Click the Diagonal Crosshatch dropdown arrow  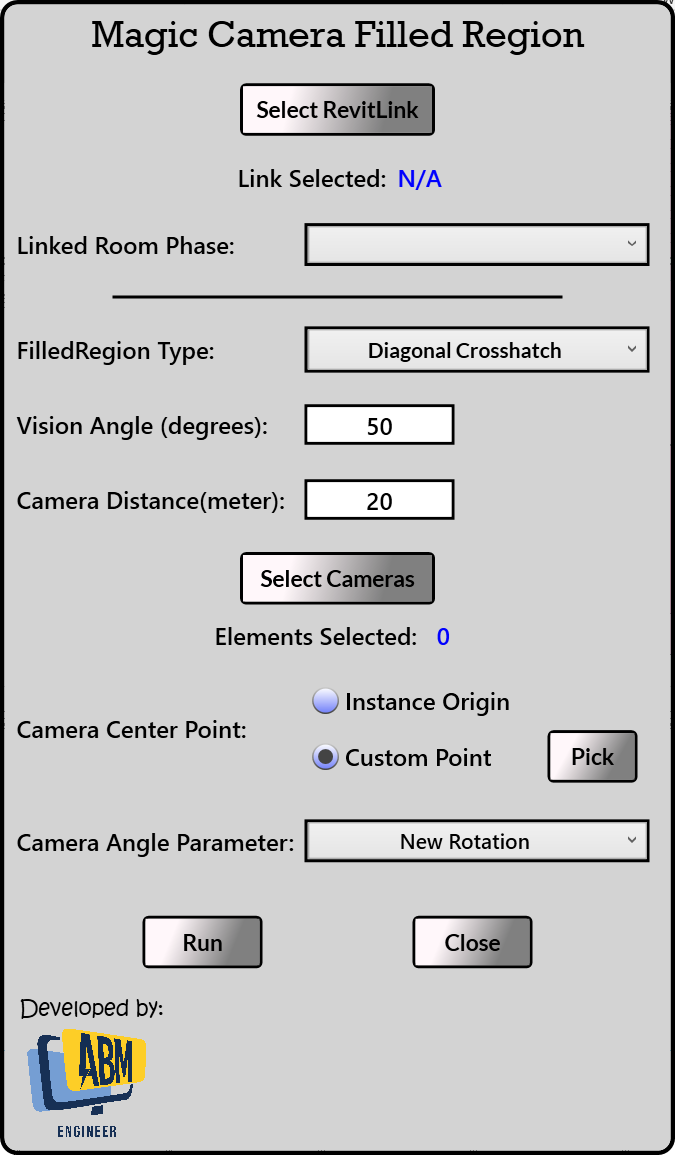[631, 349]
